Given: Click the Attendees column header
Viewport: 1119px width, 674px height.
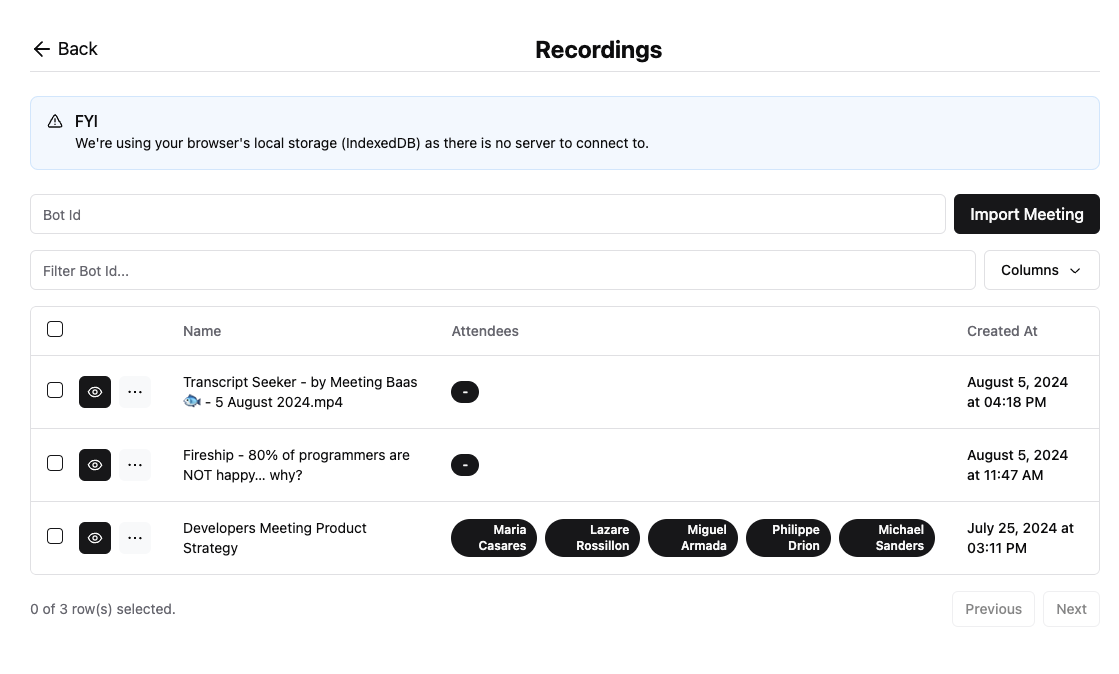Looking at the screenshot, I should 485,330.
